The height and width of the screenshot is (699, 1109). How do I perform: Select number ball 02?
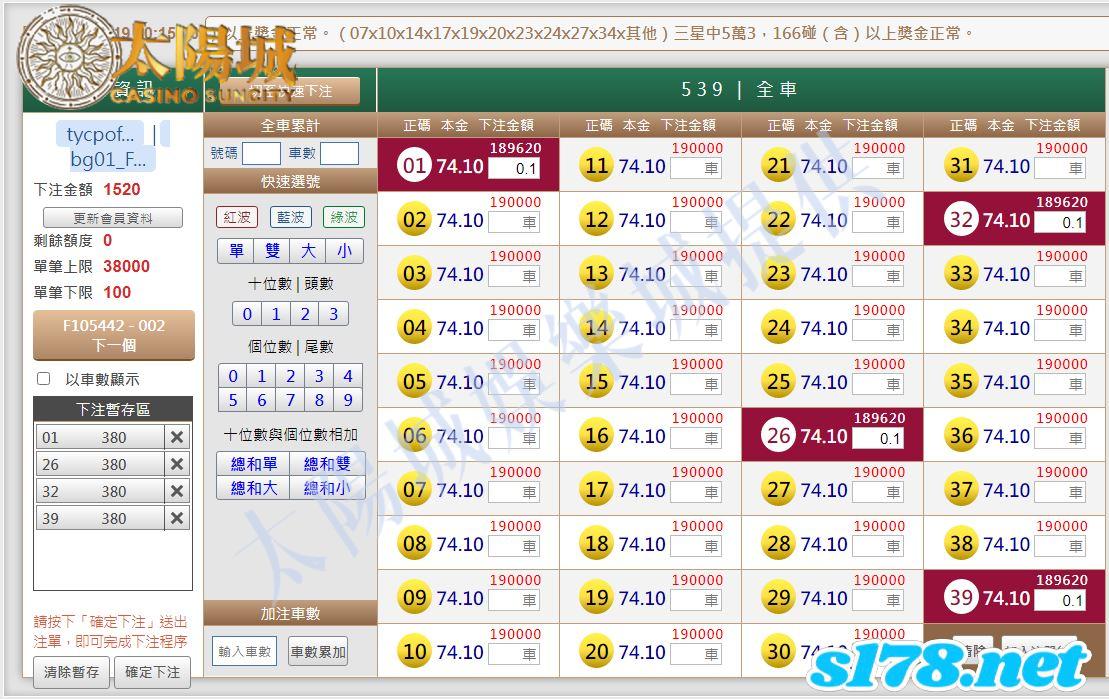[x=414, y=219]
